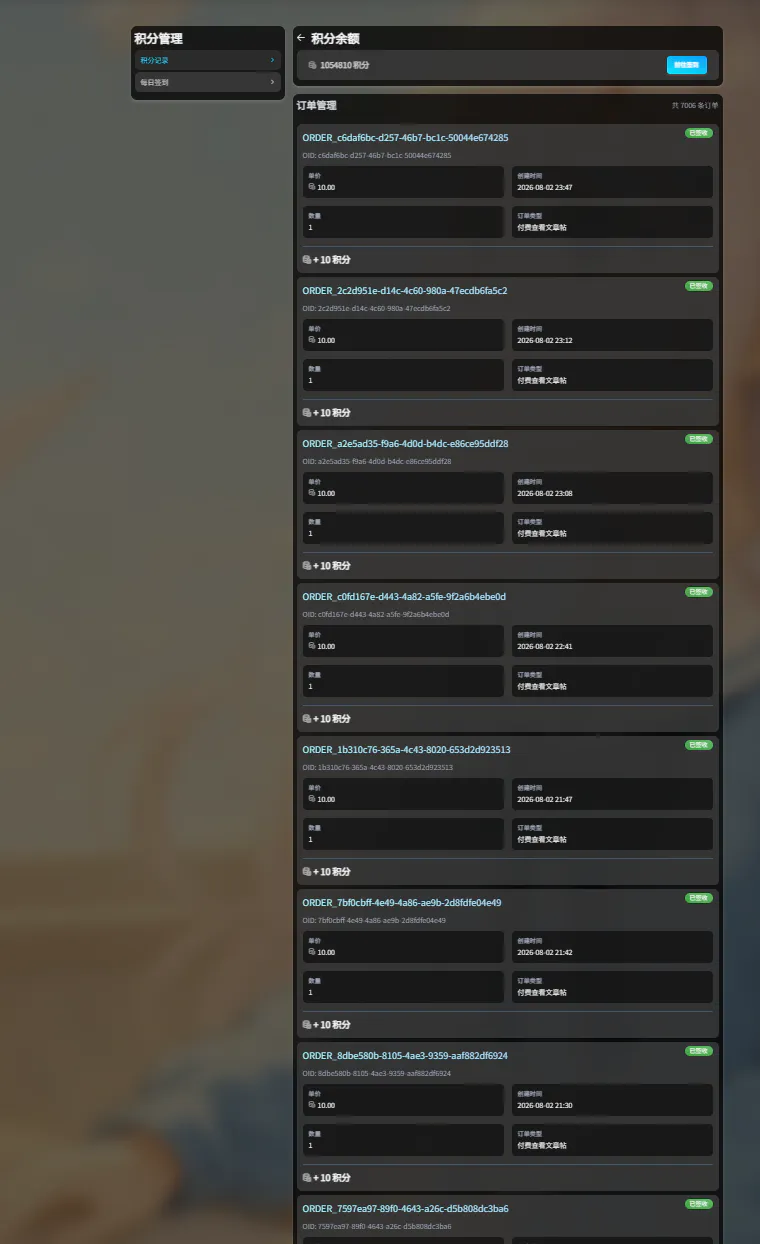Select the creation time 2026-08-02 23:12

545,340
